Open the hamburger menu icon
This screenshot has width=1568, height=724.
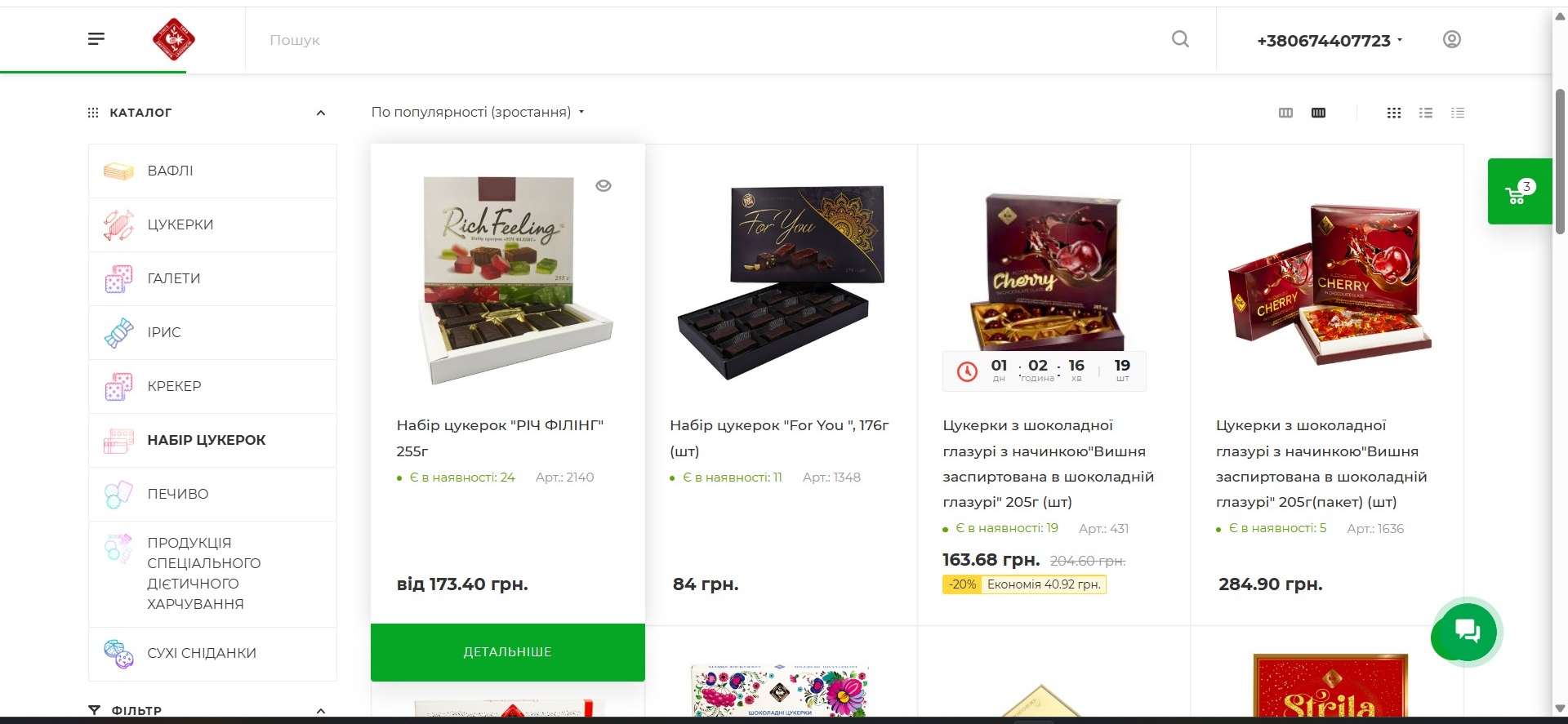tap(96, 39)
